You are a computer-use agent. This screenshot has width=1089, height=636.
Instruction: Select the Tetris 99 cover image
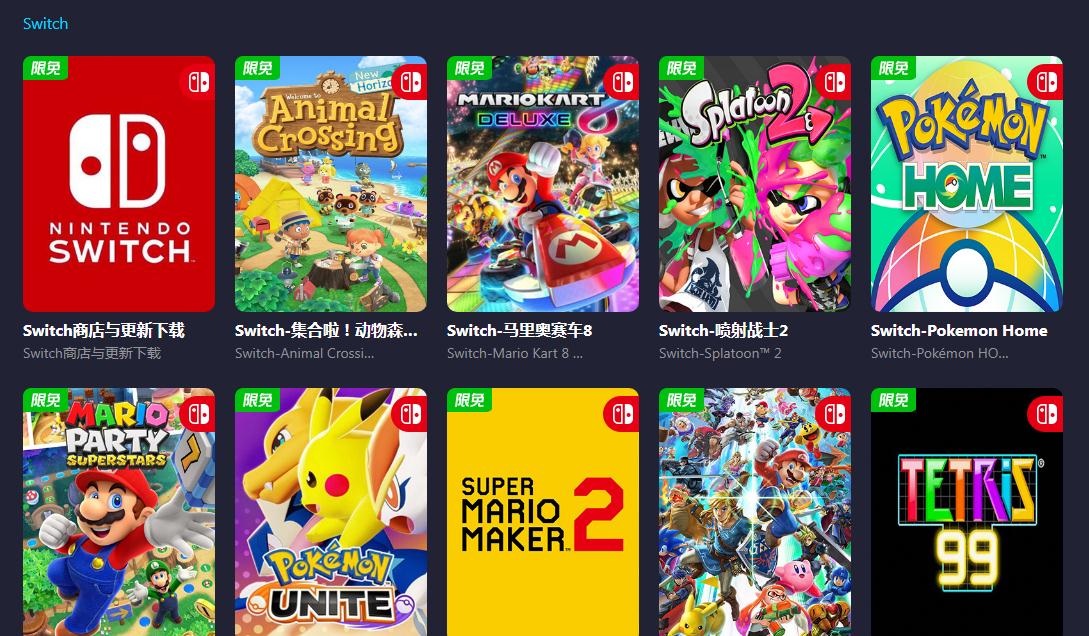coord(966,512)
